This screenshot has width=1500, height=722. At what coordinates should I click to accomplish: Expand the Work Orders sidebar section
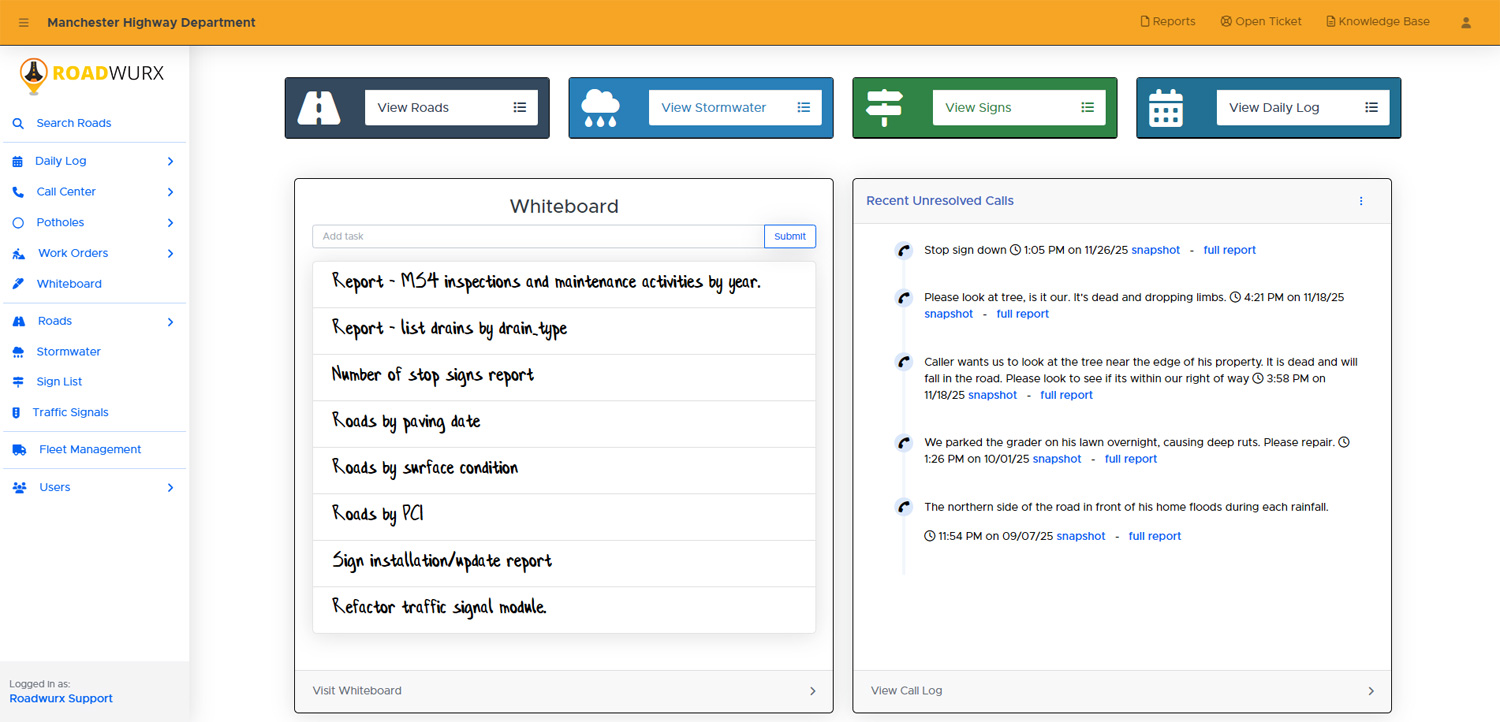[x=170, y=254]
